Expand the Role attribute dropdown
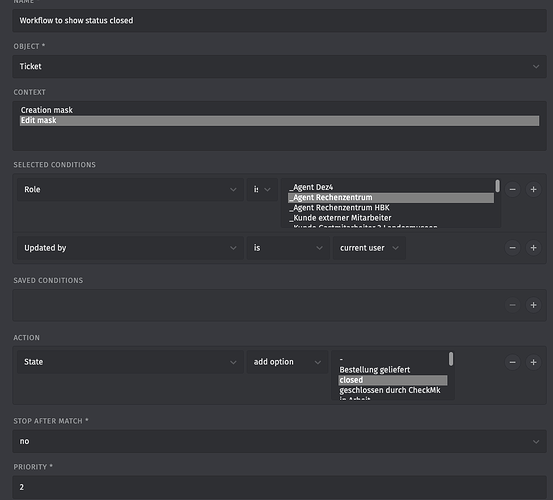This screenshot has height=500, width=553. coord(130,189)
